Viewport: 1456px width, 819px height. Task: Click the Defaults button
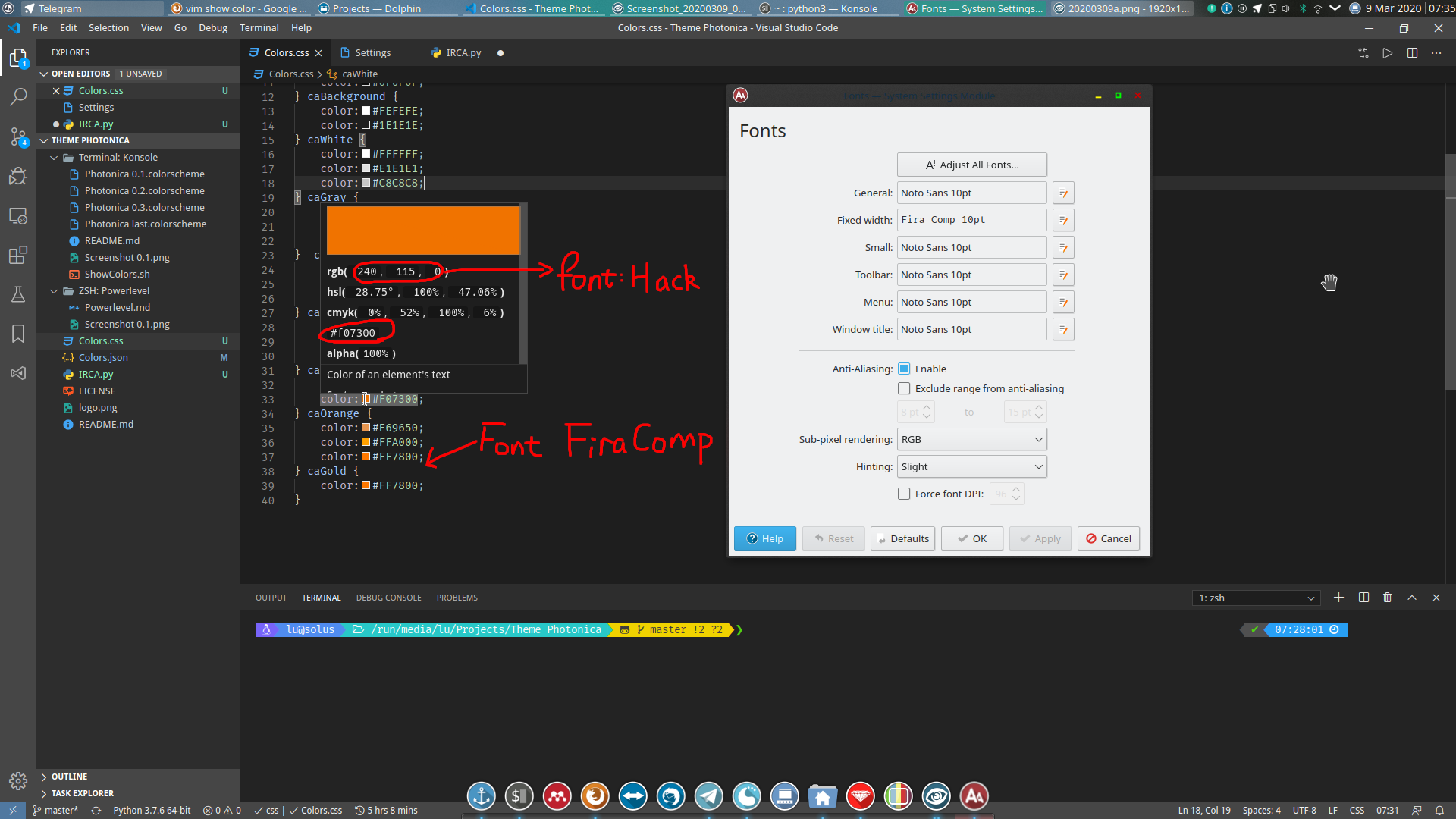902,539
